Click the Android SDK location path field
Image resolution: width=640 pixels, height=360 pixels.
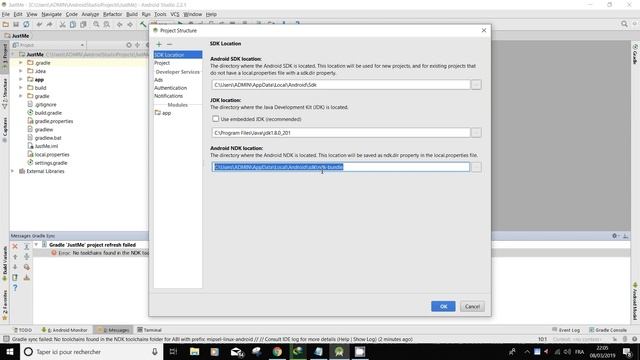(341, 84)
